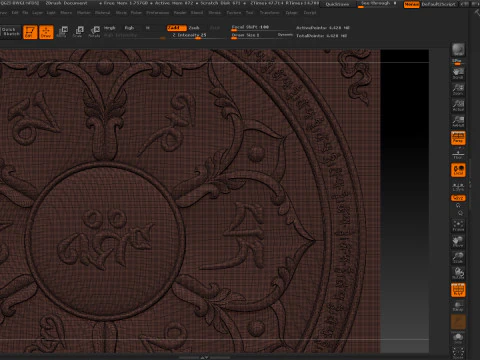The image size is (480, 360).
Task: Open the Light menu
Action: tap(51, 13)
